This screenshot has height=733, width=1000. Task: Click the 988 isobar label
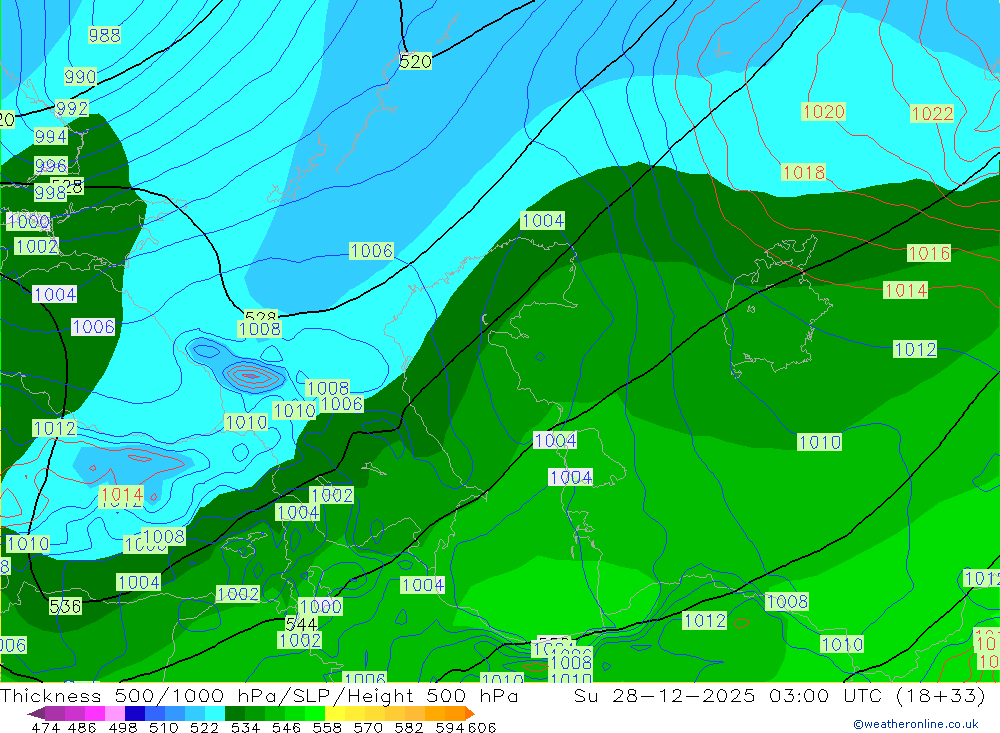tap(105, 35)
